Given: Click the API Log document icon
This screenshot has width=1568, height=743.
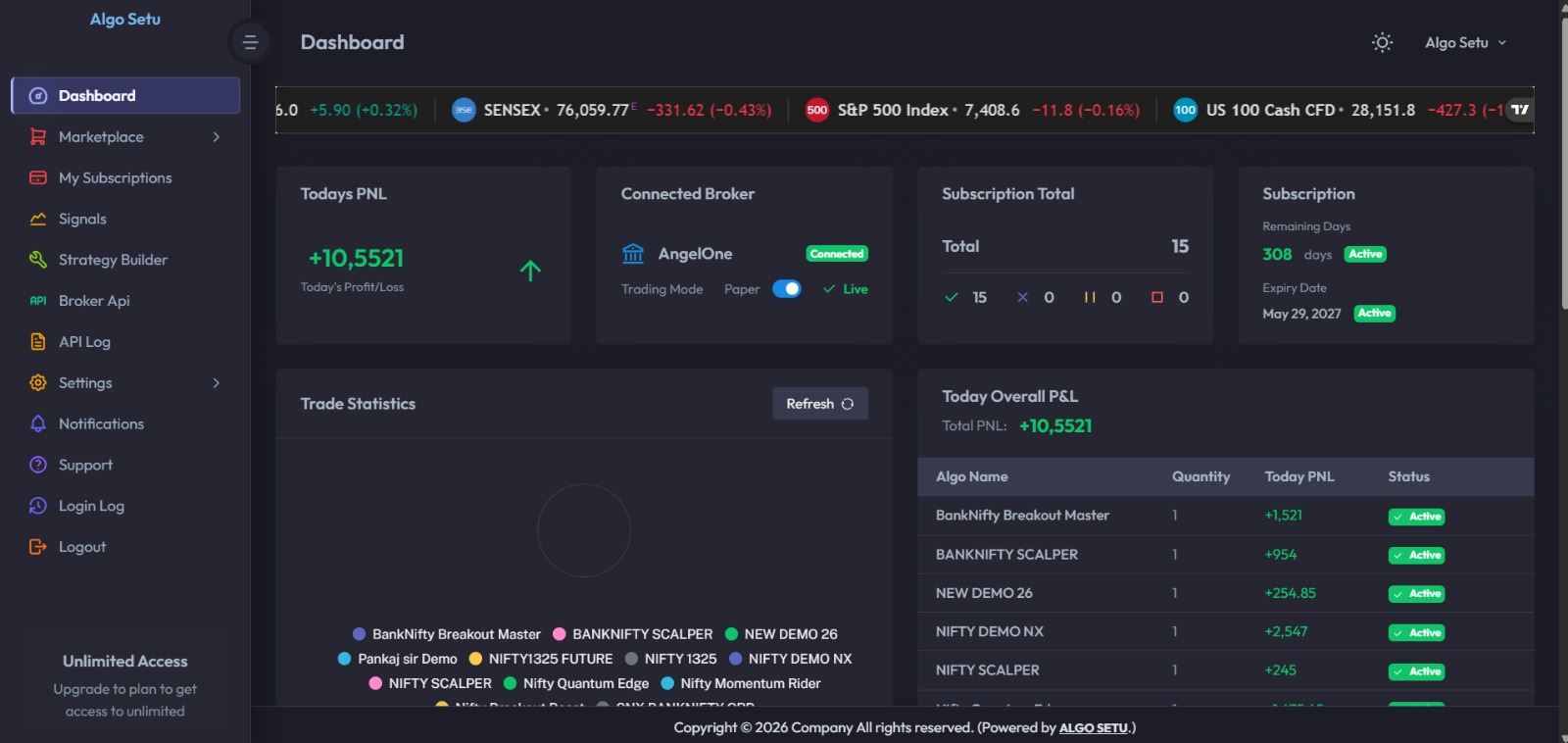Looking at the screenshot, I should point(38,342).
